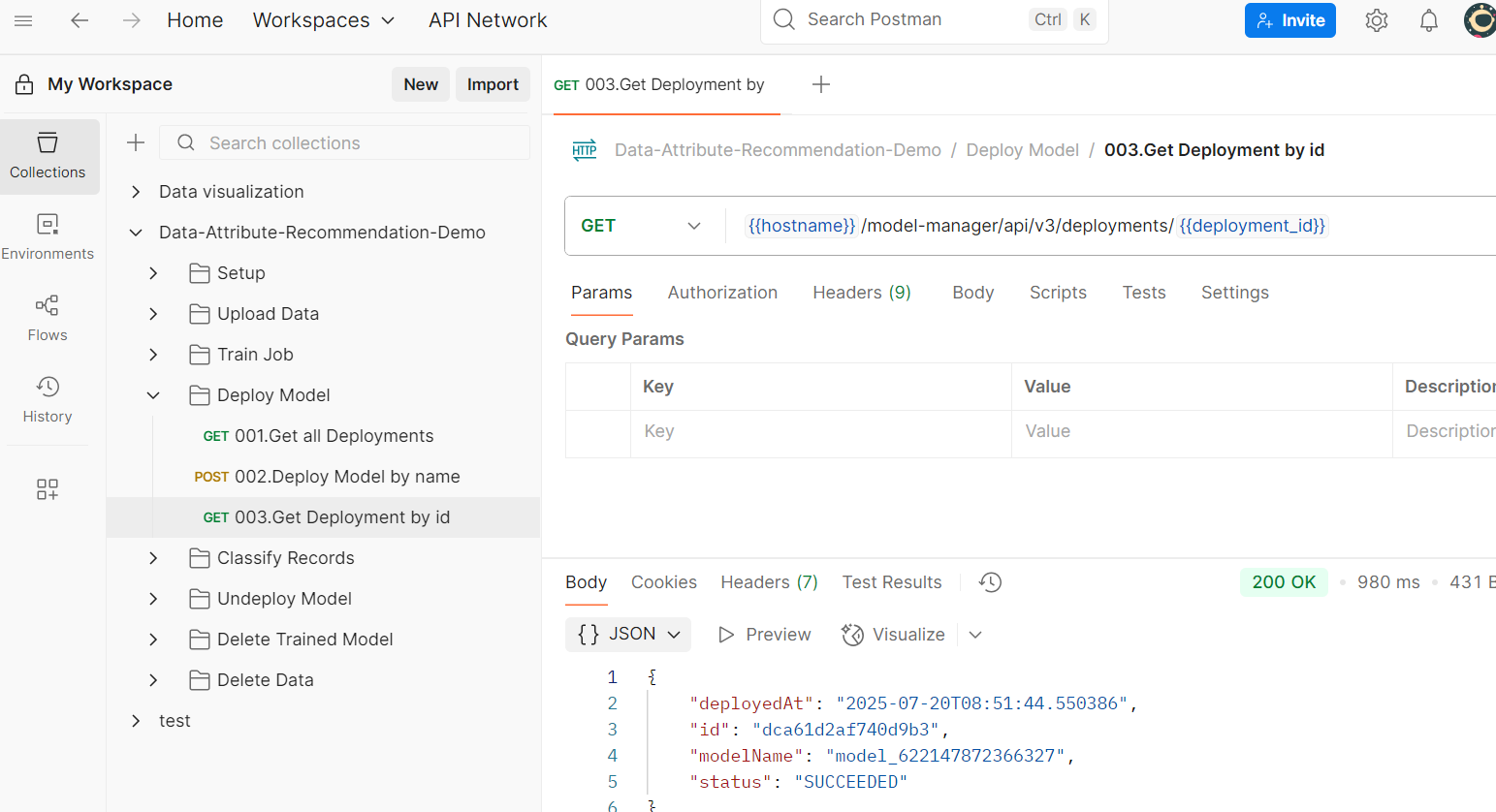Open the Scripts tab

pyautogui.click(x=1058, y=293)
